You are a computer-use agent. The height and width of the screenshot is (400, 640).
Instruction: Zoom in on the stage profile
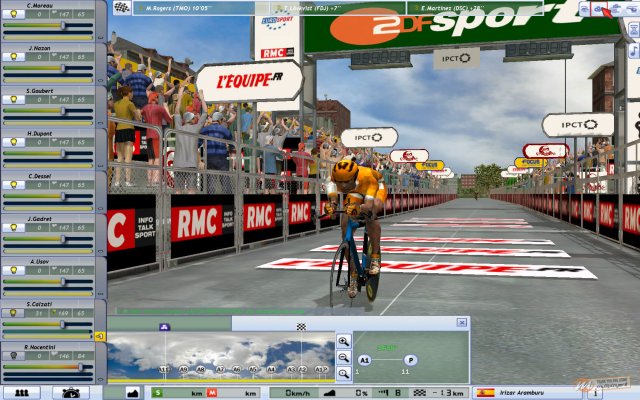pyautogui.click(x=344, y=341)
